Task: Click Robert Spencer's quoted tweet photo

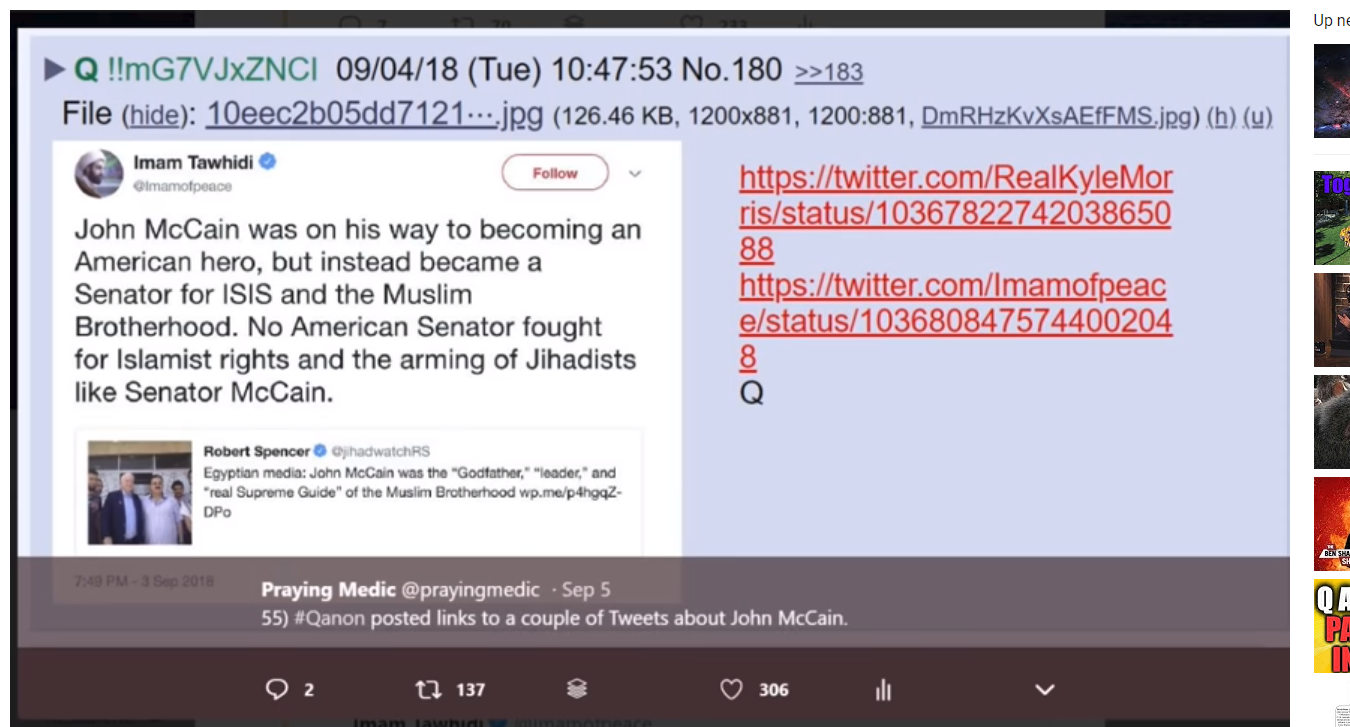Action: pyautogui.click(x=140, y=492)
